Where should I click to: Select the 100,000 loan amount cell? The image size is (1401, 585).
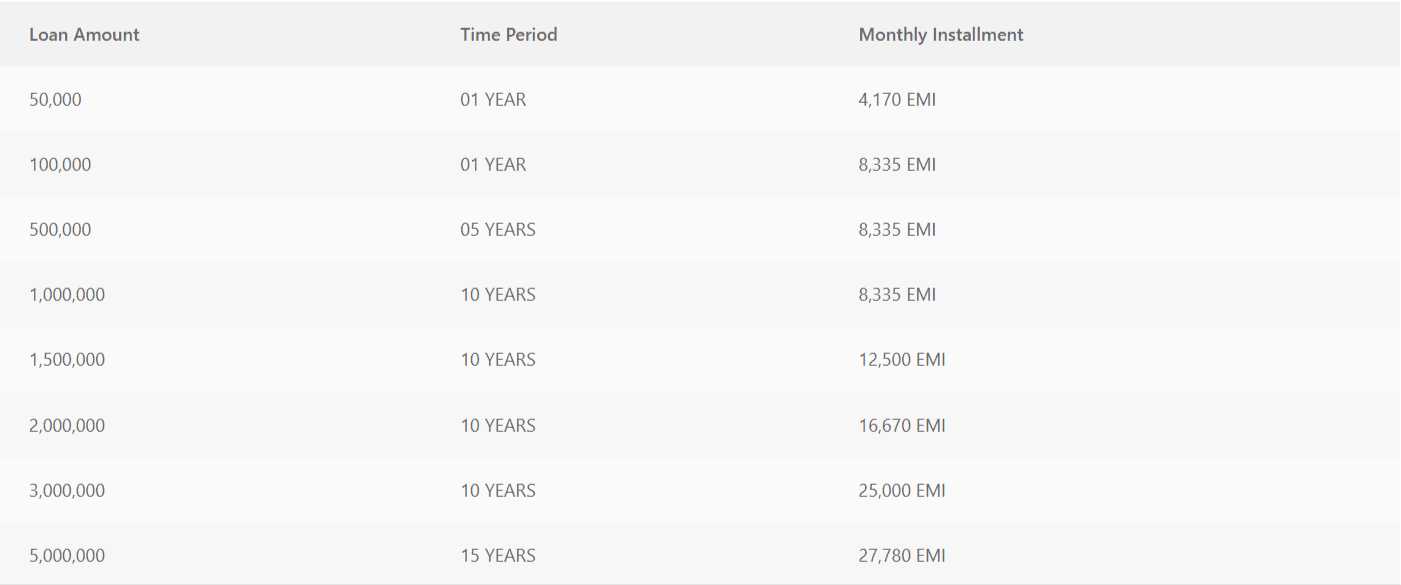(x=62, y=164)
